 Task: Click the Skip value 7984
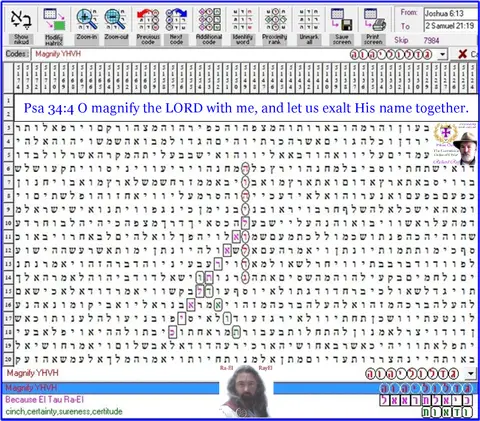431,41
